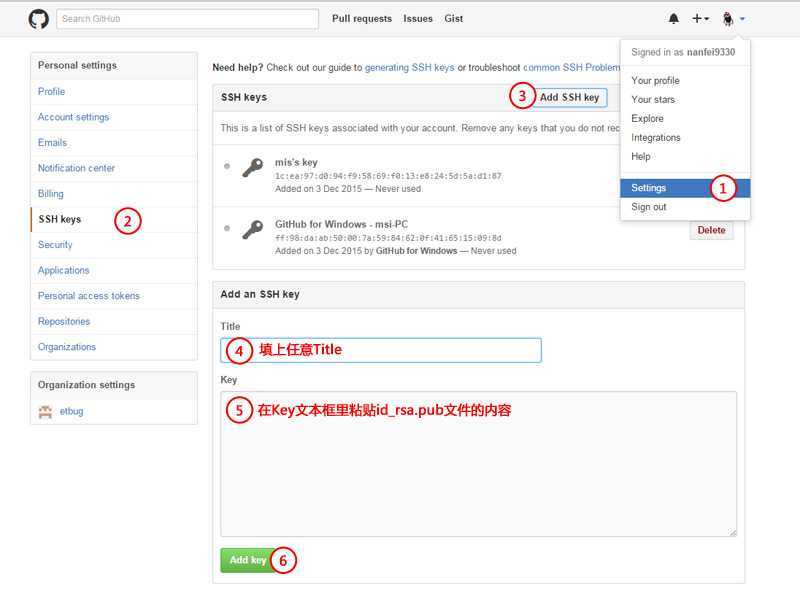The image size is (800, 610).
Task: Choose Your stars from the user menu
Action: click(x=685, y=99)
